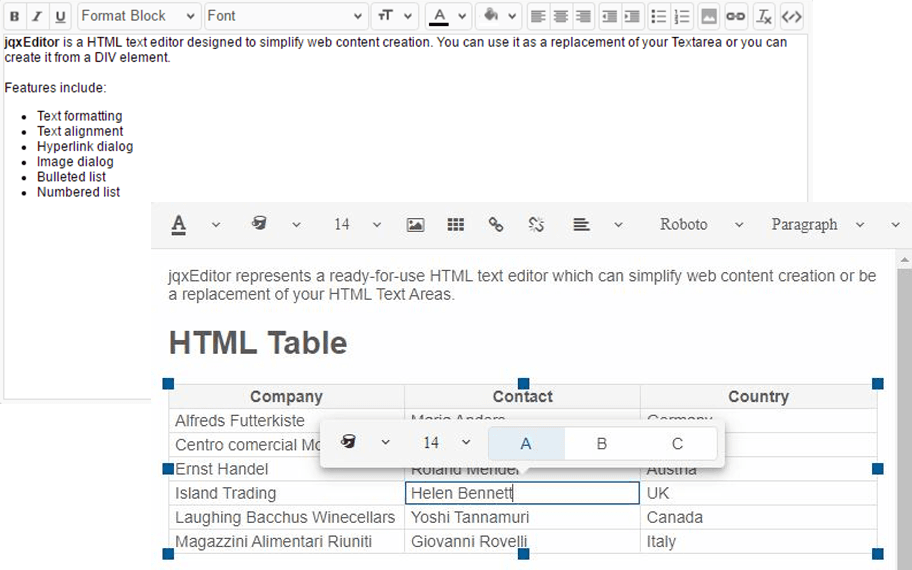The width and height of the screenshot is (912, 570).
Task: Select option A in floating table toolbar
Action: click(526, 444)
